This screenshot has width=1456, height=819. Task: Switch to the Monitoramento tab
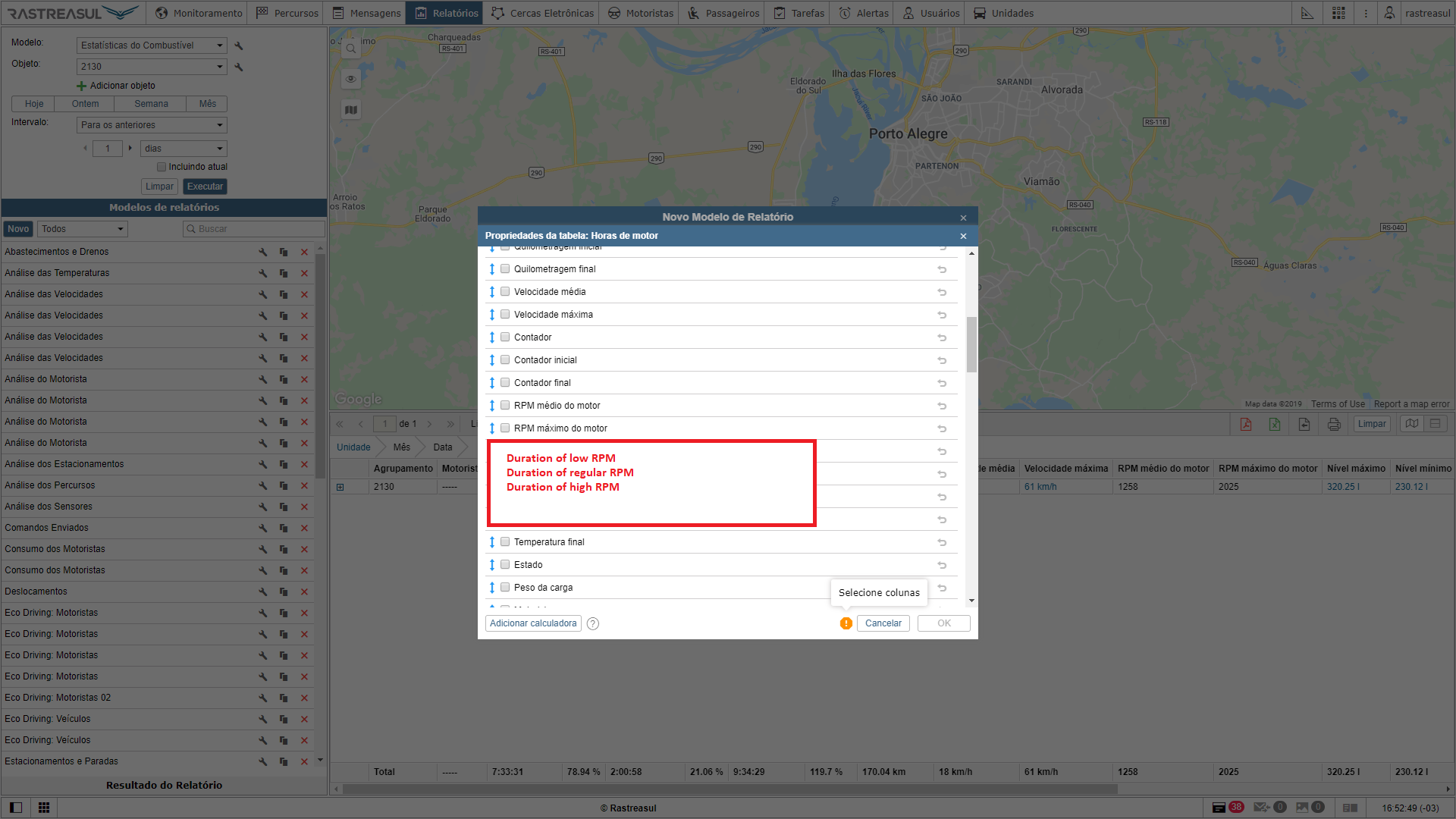(x=199, y=13)
